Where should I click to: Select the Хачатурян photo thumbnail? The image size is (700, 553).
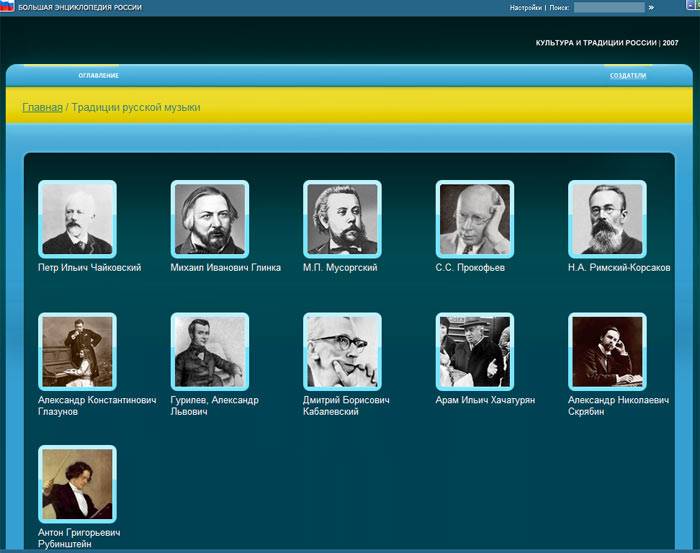(475, 352)
